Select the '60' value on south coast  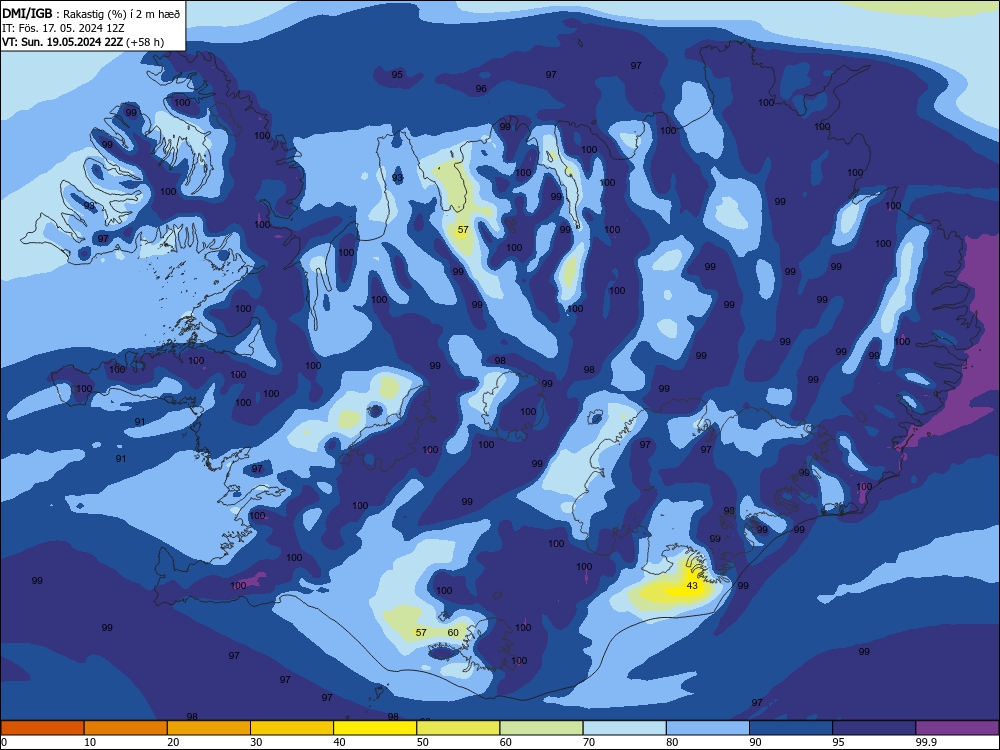point(453,633)
